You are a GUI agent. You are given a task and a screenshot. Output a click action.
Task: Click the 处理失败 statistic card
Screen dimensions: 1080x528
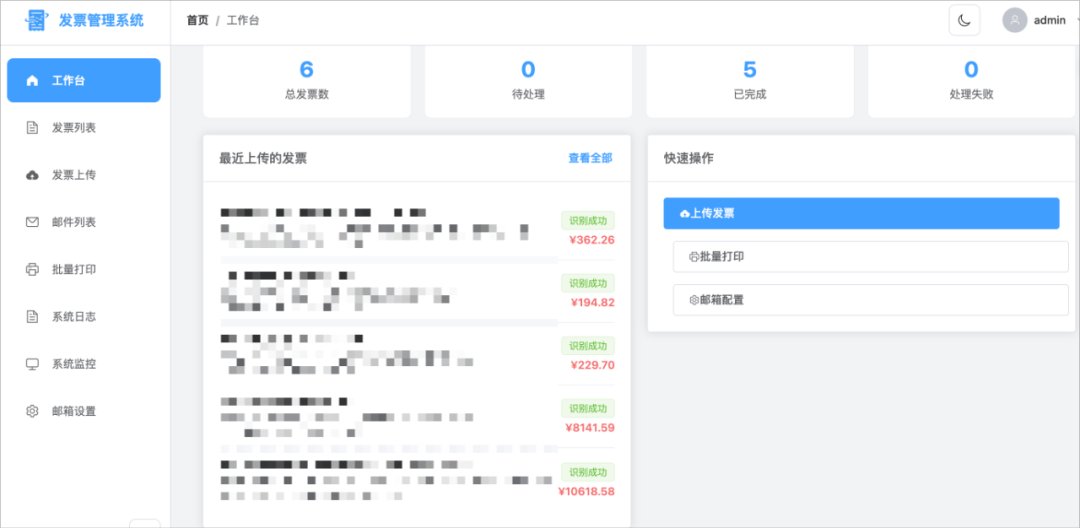(971, 81)
